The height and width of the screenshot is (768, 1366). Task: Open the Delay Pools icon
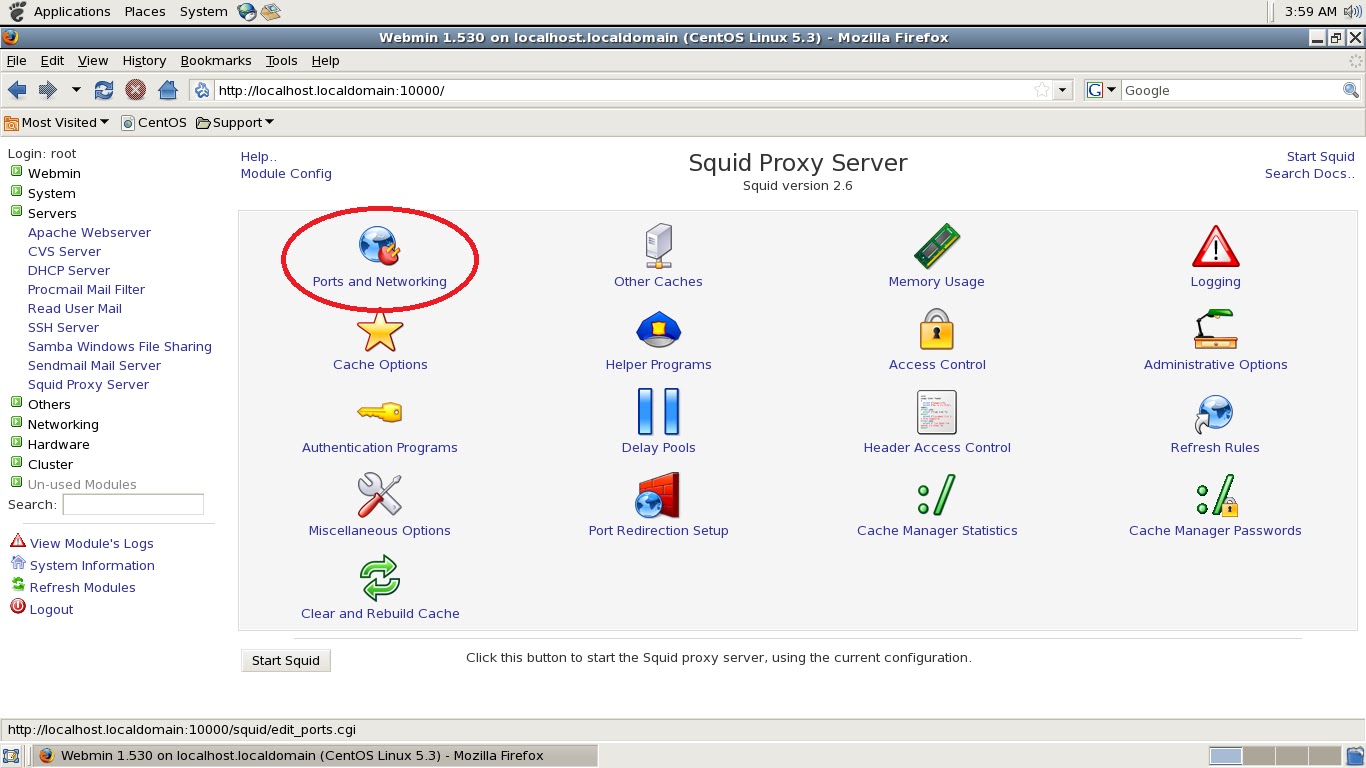pyautogui.click(x=658, y=412)
